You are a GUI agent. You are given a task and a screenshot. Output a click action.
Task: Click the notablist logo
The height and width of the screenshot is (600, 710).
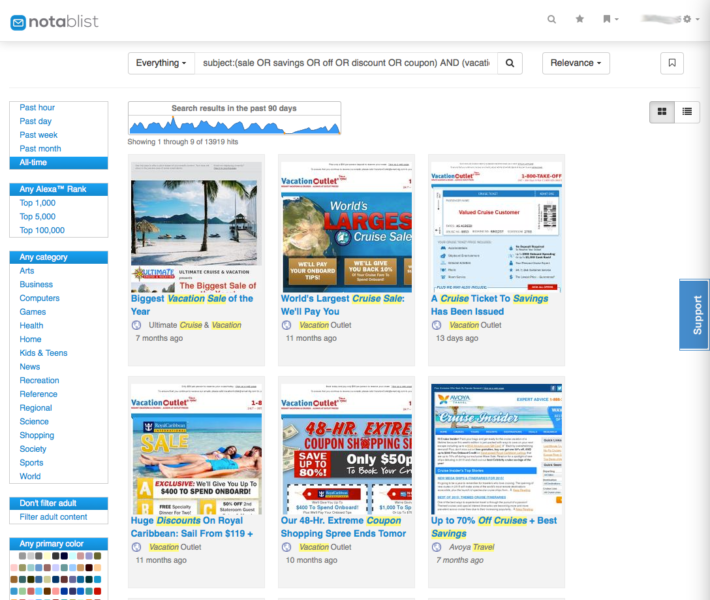pos(54,22)
